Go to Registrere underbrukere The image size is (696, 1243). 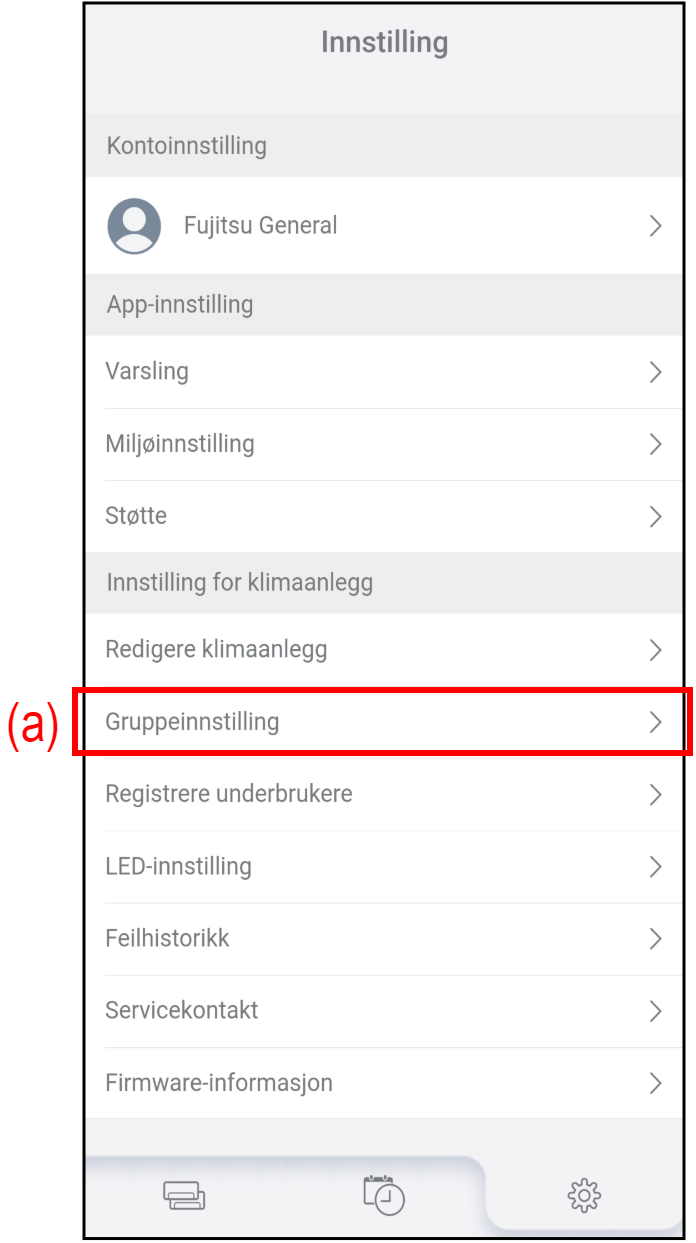(229, 794)
